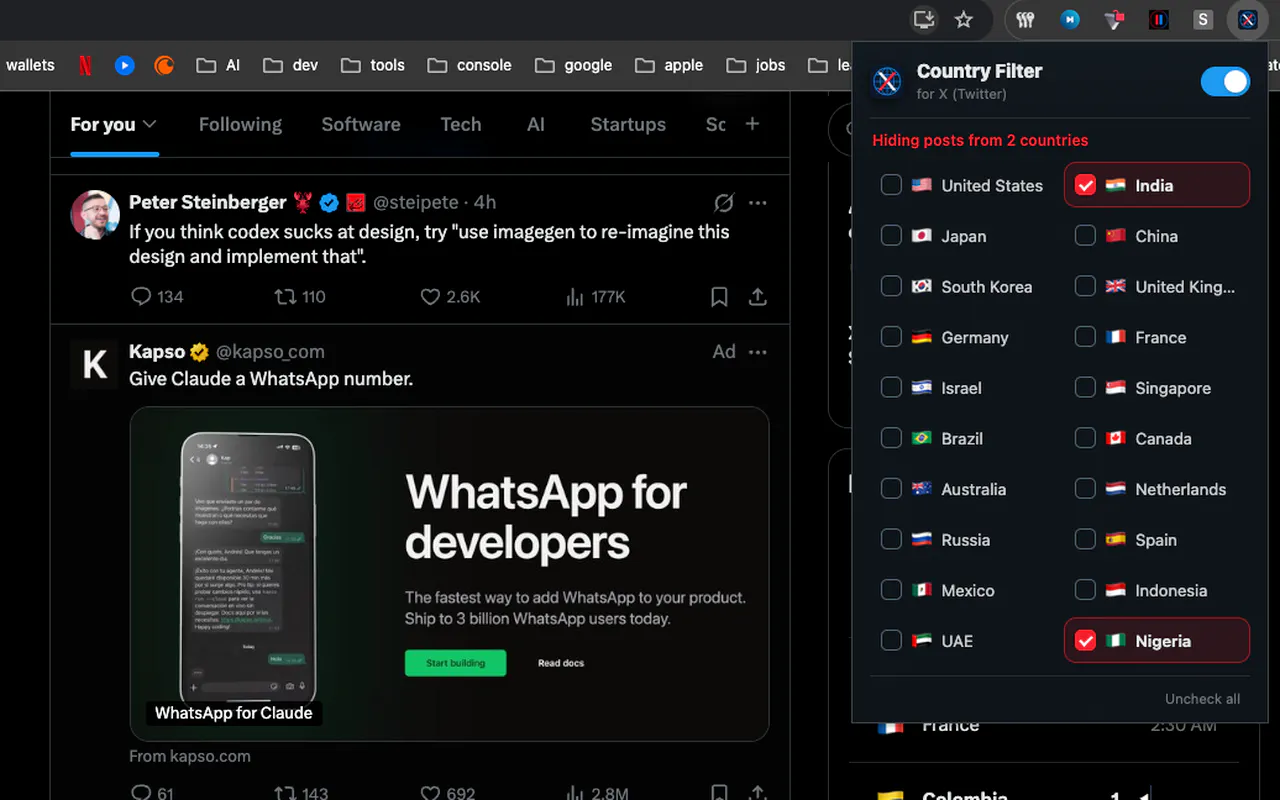Open Peter Steinberger's profile avatar
The width and height of the screenshot is (1280, 800).
[x=95, y=214]
